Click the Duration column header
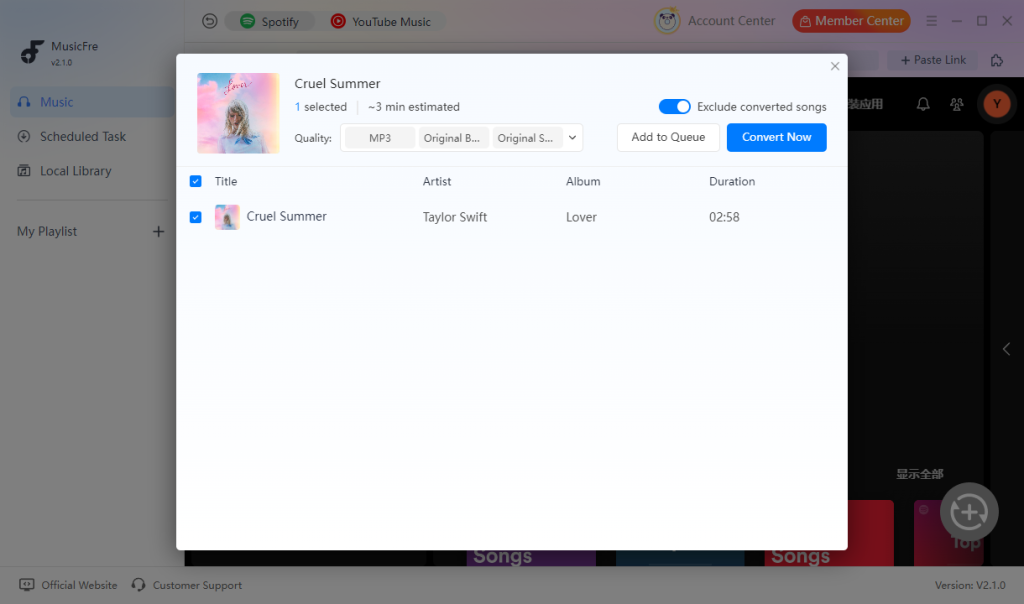Image resolution: width=1024 pixels, height=604 pixels. pyautogui.click(x=731, y=182)
